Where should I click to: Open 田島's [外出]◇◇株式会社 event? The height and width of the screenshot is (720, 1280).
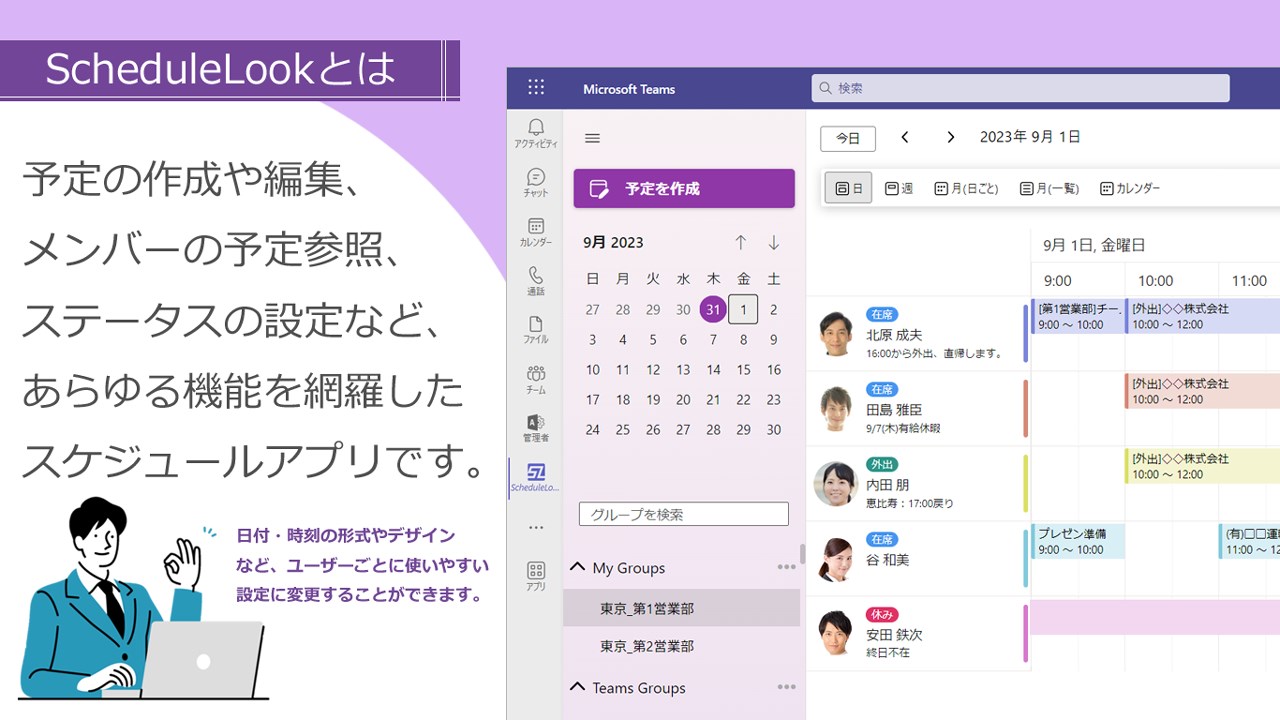[x=1203, y=391]
